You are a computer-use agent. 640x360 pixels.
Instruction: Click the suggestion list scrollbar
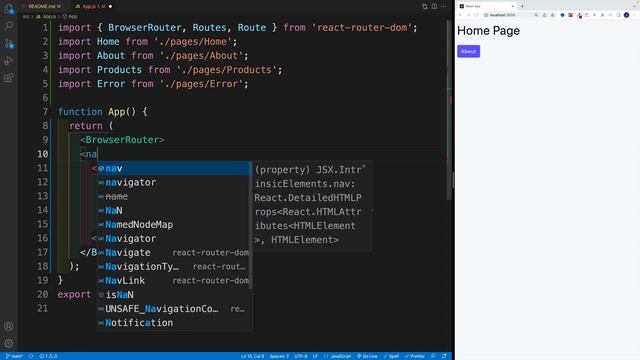point(251,224)
